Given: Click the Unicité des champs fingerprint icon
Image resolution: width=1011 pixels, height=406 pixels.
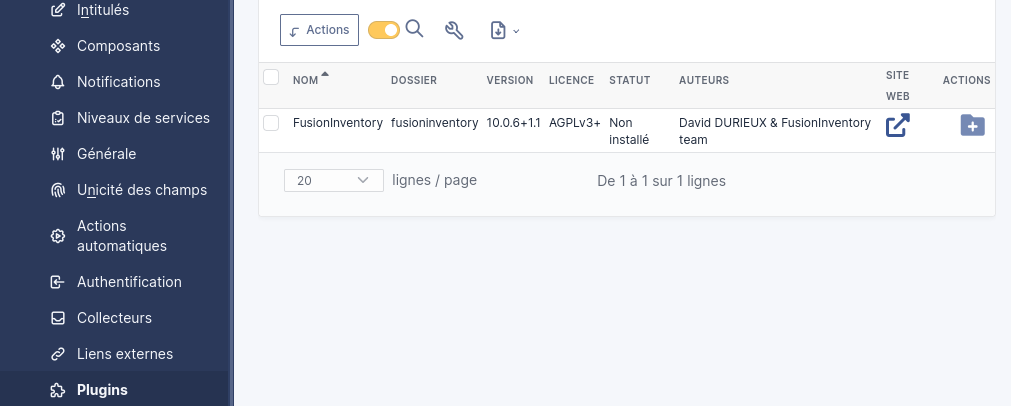Looking at the screenshot, I should click(x=58, y=190).
